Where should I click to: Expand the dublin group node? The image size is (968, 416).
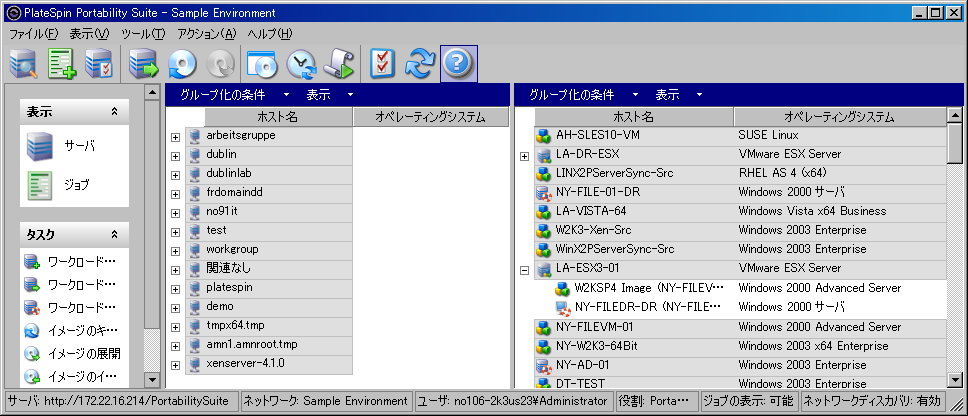[x=176, y=156]
